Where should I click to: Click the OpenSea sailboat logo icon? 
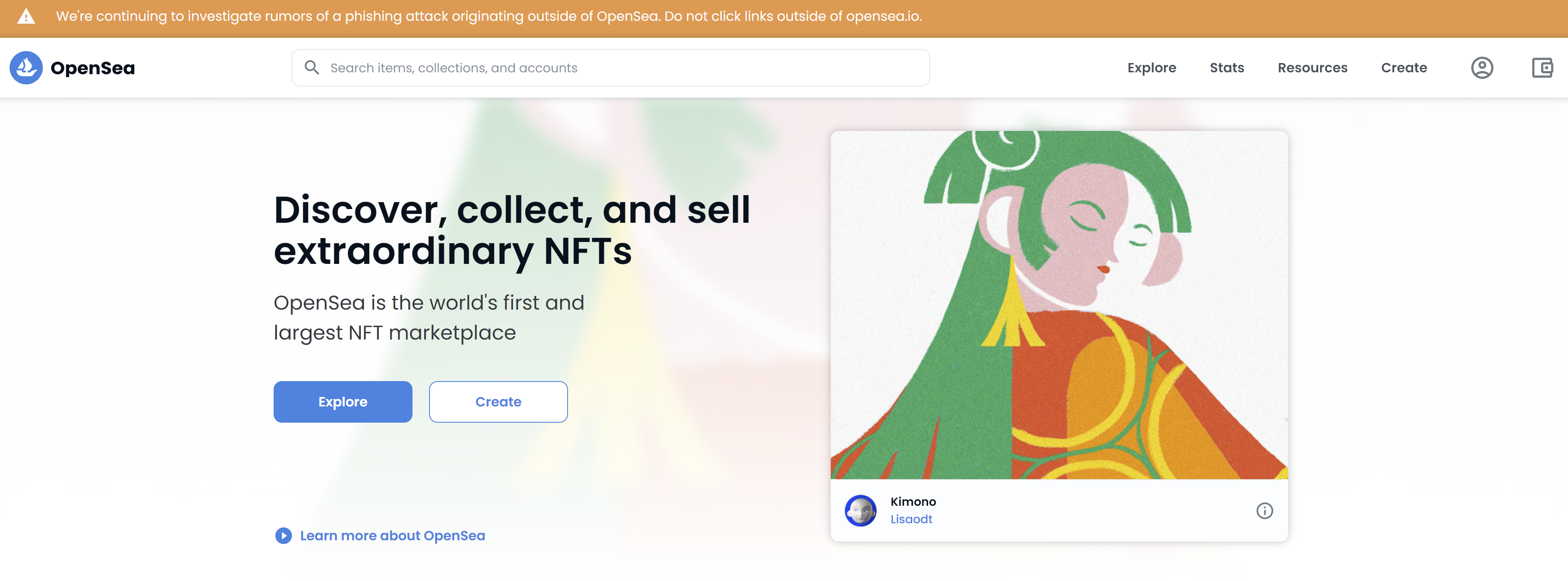click(26, 67)
